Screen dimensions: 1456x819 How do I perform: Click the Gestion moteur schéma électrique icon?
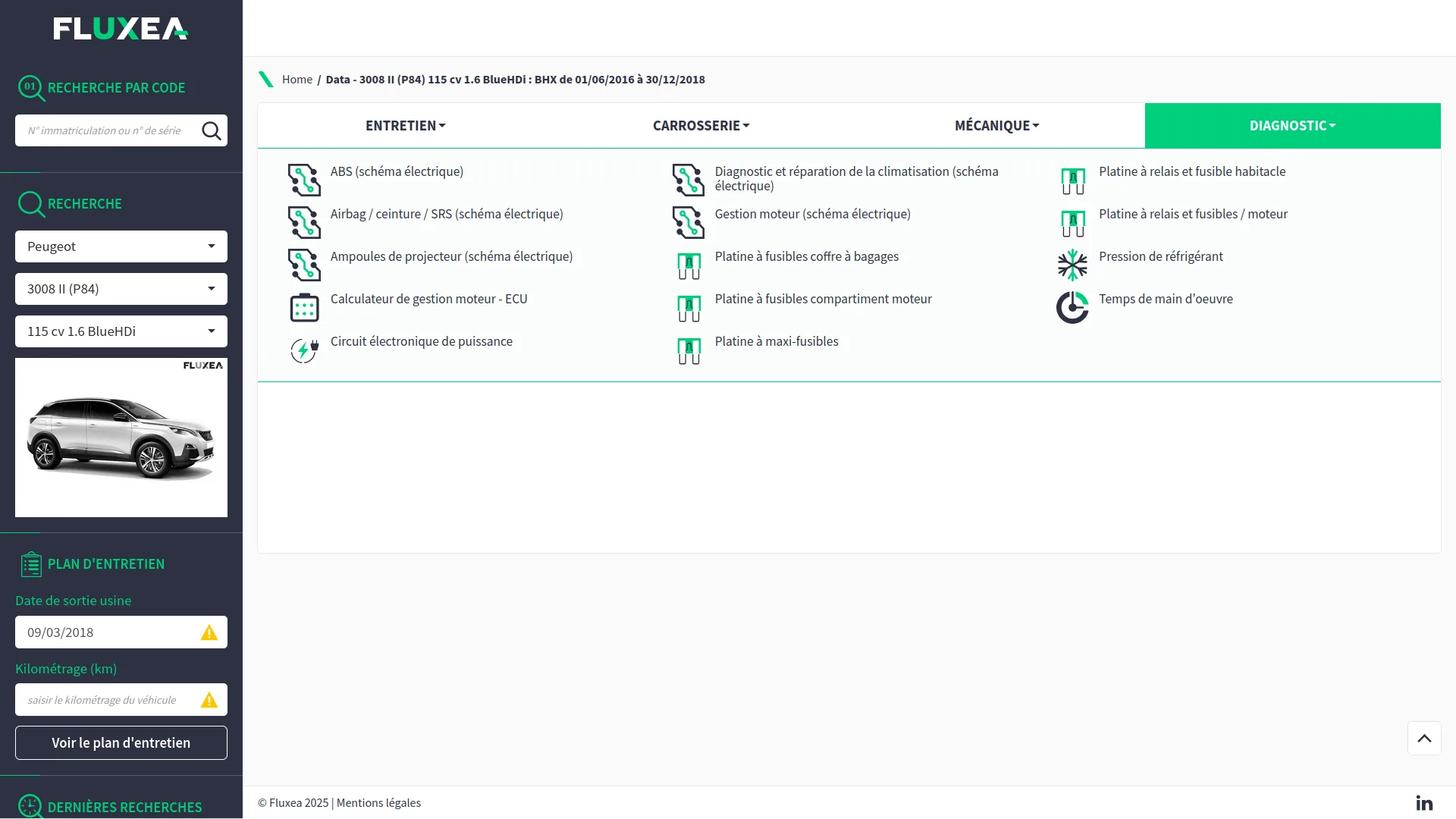pyautogui.click(x=689, y=222)
